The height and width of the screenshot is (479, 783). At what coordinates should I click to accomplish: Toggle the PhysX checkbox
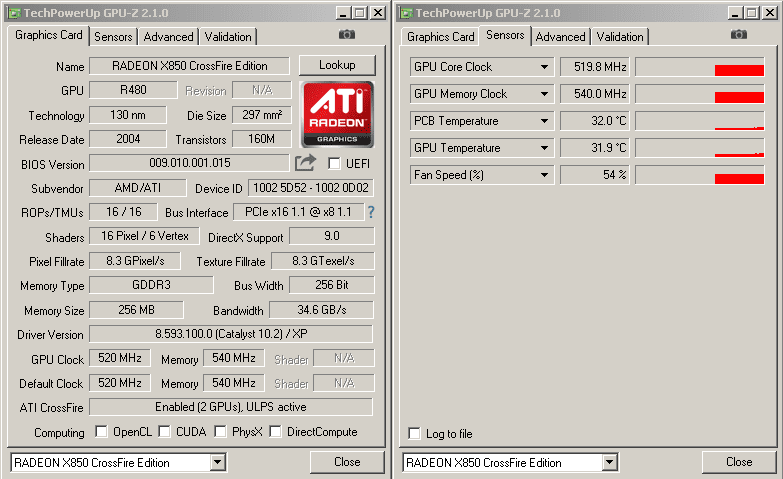[x=220, y=432]
